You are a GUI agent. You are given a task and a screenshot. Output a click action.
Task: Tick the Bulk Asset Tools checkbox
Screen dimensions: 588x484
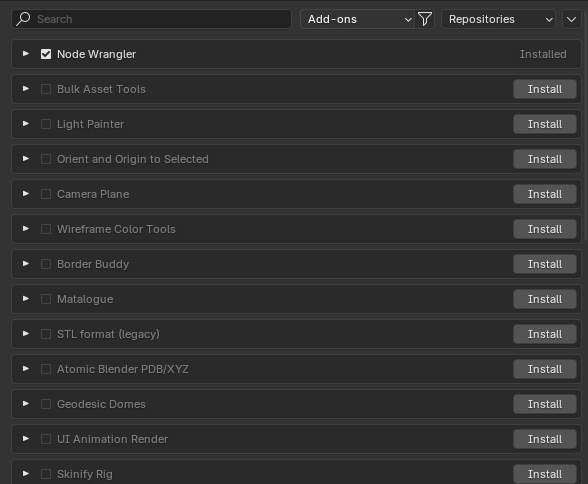[46, 89]
